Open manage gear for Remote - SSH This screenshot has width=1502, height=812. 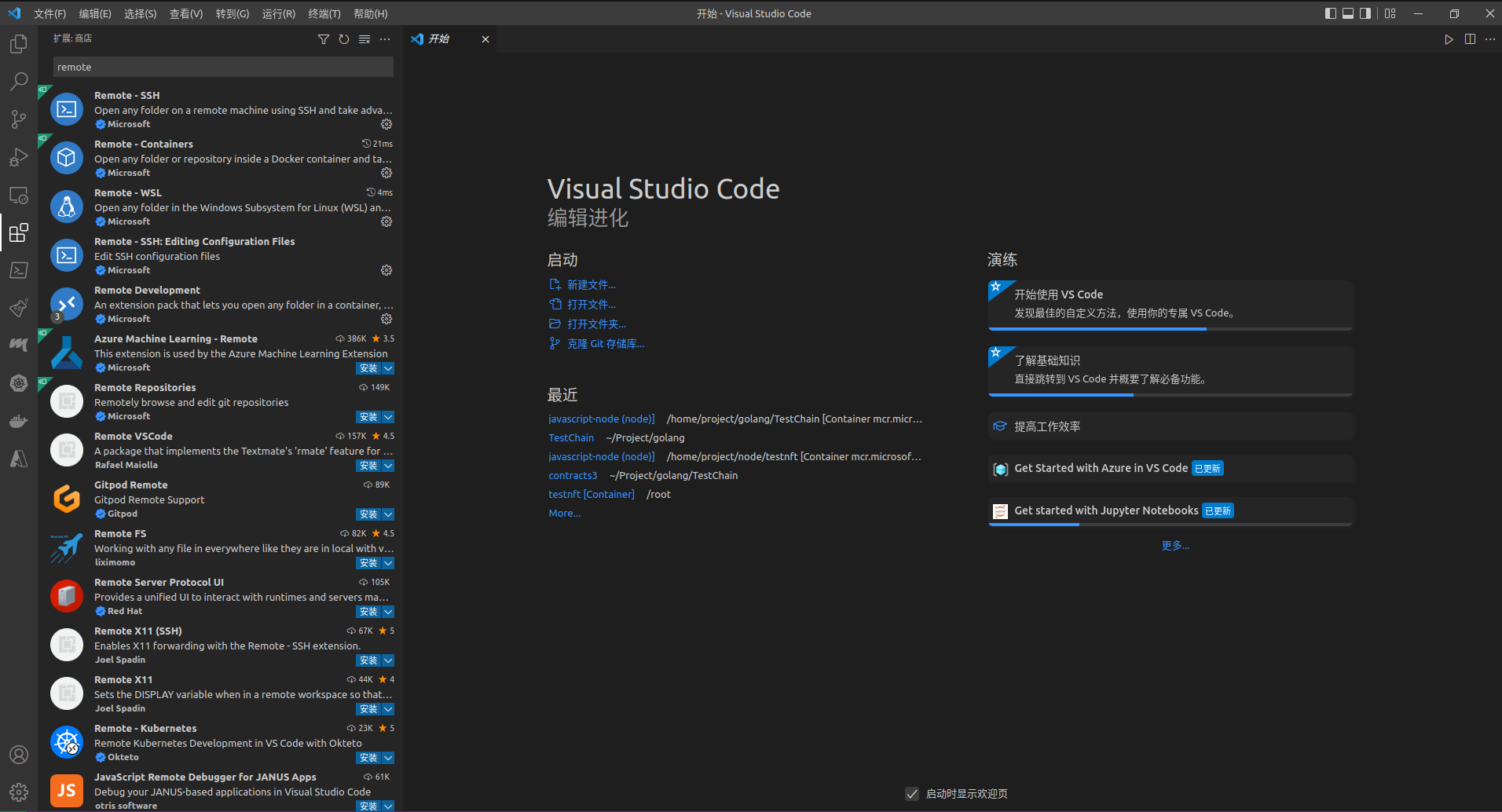tap(386, 124)
